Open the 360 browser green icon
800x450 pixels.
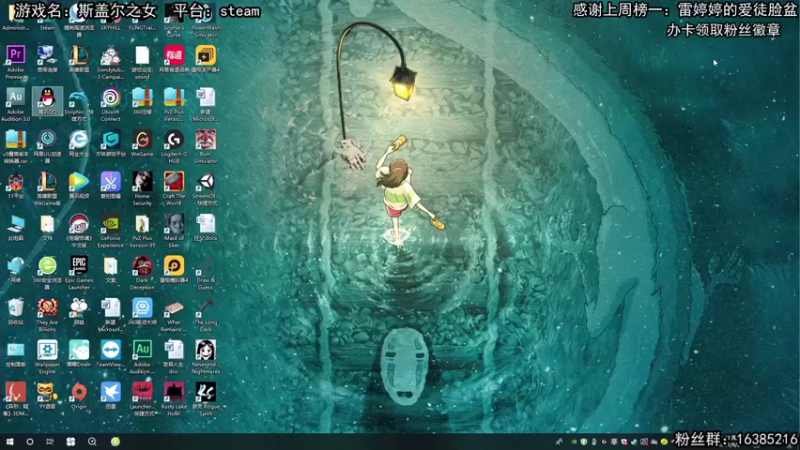(47, 273)
